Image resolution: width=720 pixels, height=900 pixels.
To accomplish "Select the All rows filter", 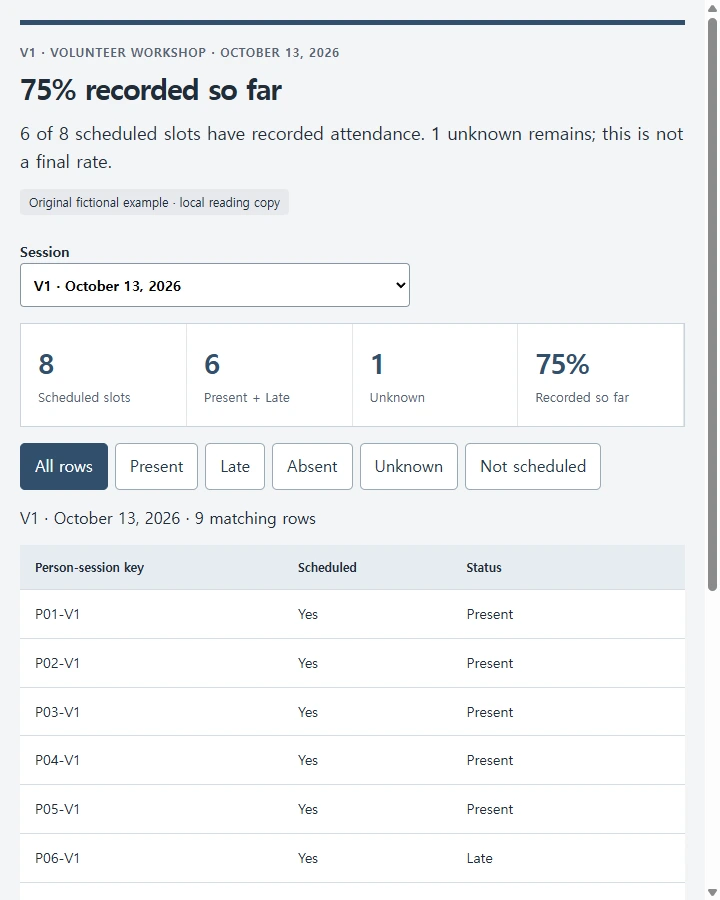I will [x=64, y=466].
